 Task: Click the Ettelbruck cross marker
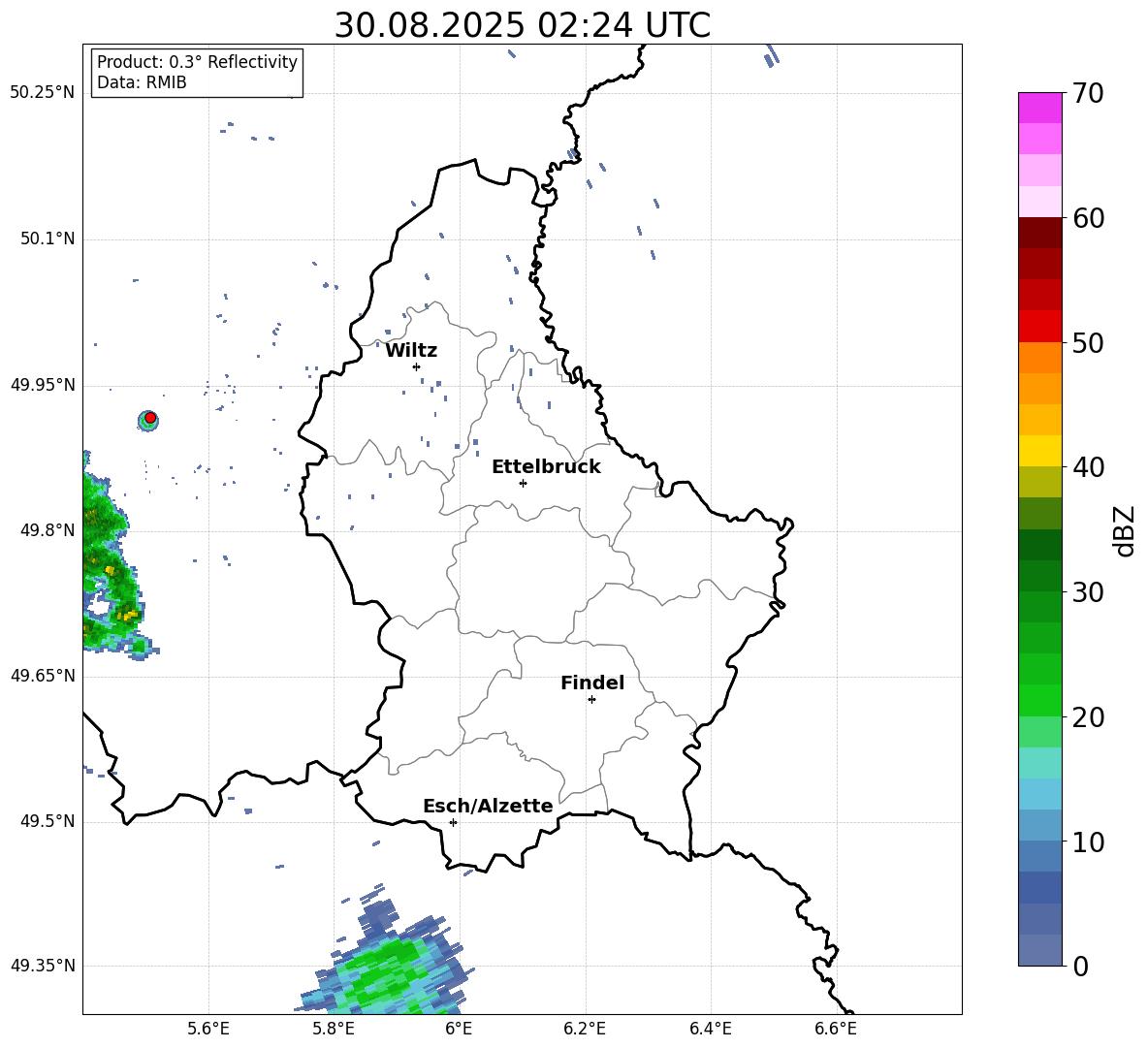[x=523, y=483]
